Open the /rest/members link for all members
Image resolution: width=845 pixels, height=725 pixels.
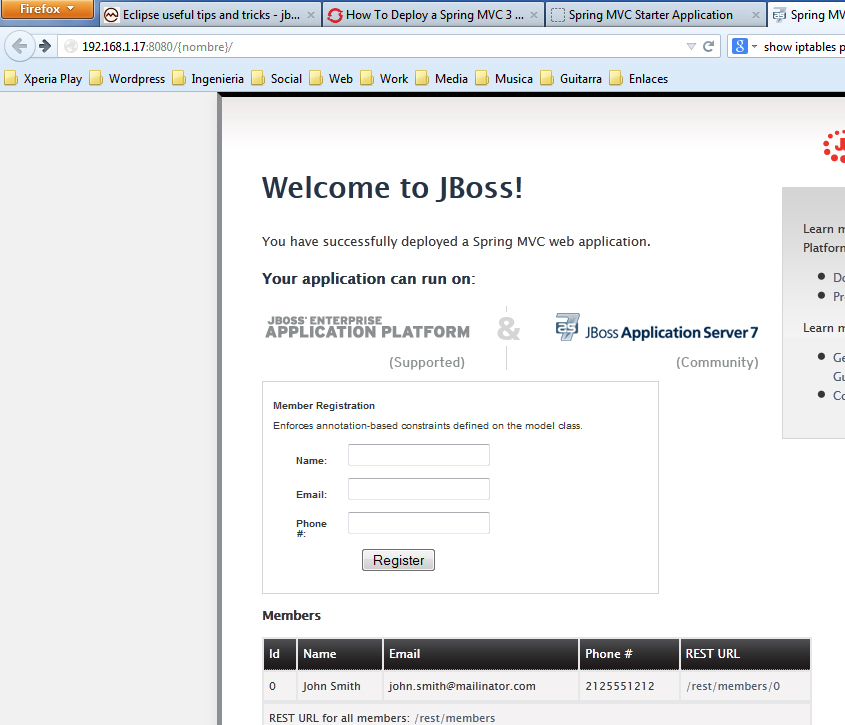pos(455,718)
